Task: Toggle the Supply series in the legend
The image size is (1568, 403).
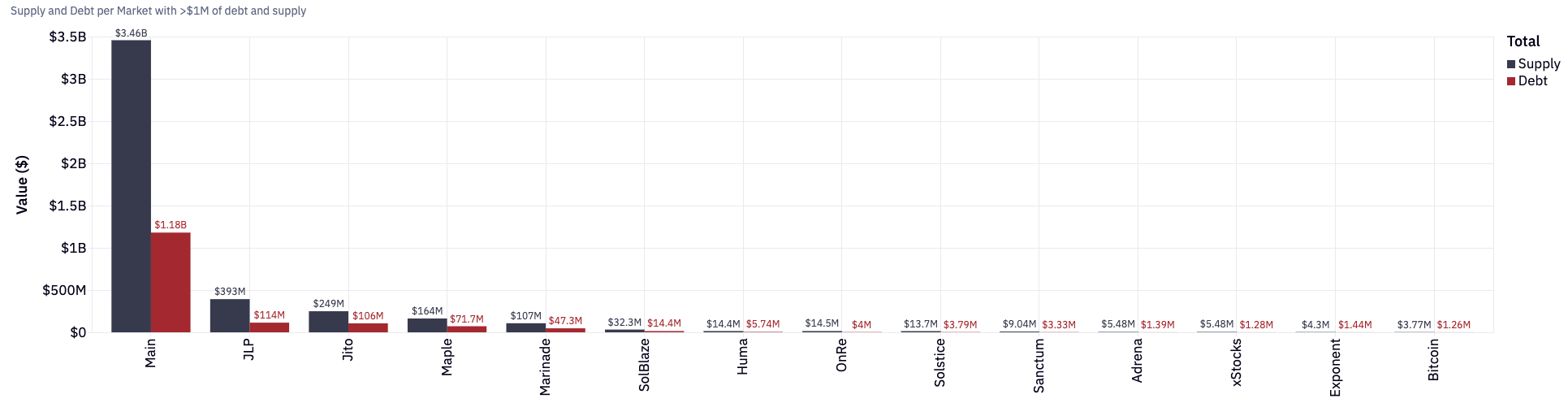Action: tap(1538, 63)
